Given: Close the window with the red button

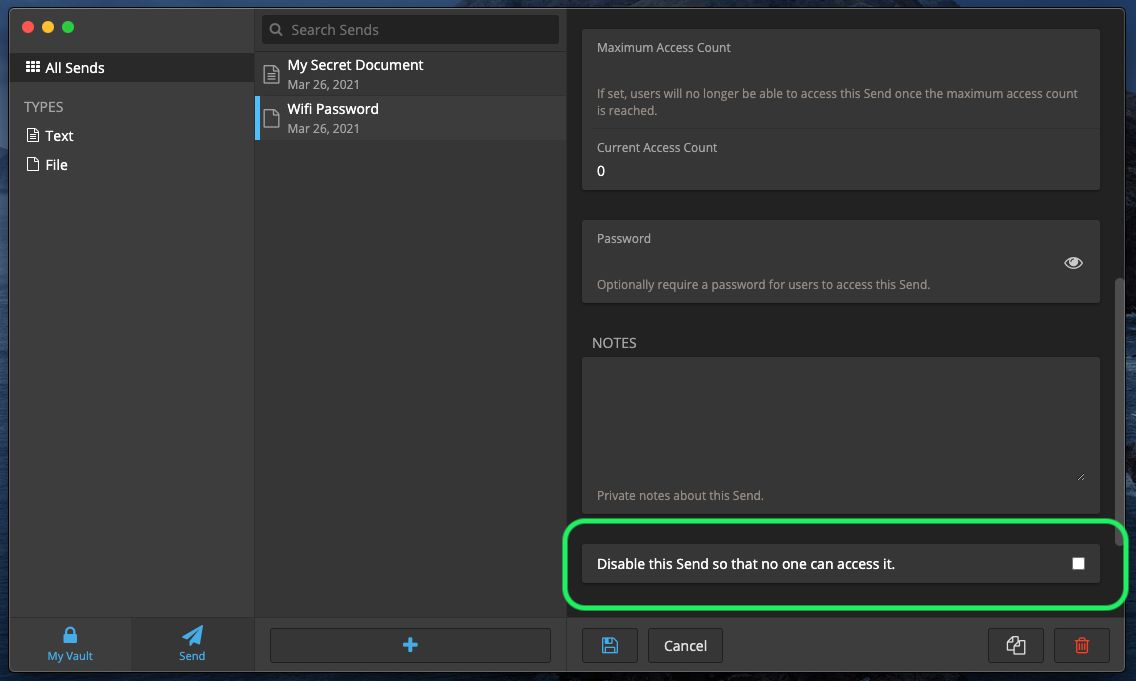Looking at the screenshot, I should [28, 27].
